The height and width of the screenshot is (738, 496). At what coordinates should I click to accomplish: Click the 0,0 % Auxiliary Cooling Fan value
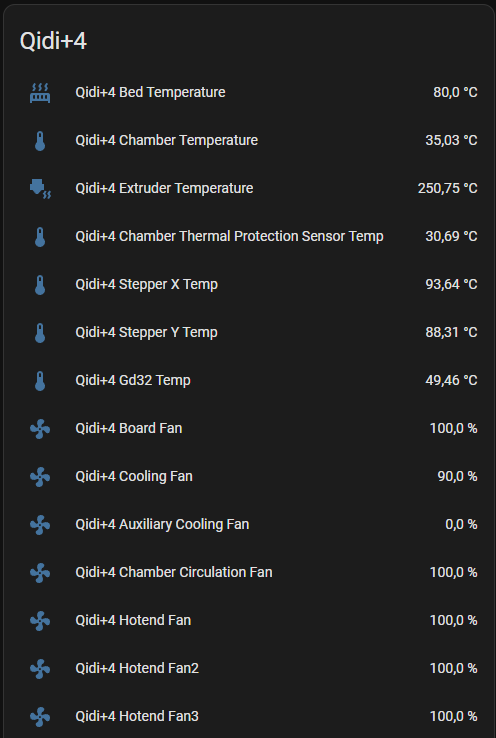coord(461,524)
